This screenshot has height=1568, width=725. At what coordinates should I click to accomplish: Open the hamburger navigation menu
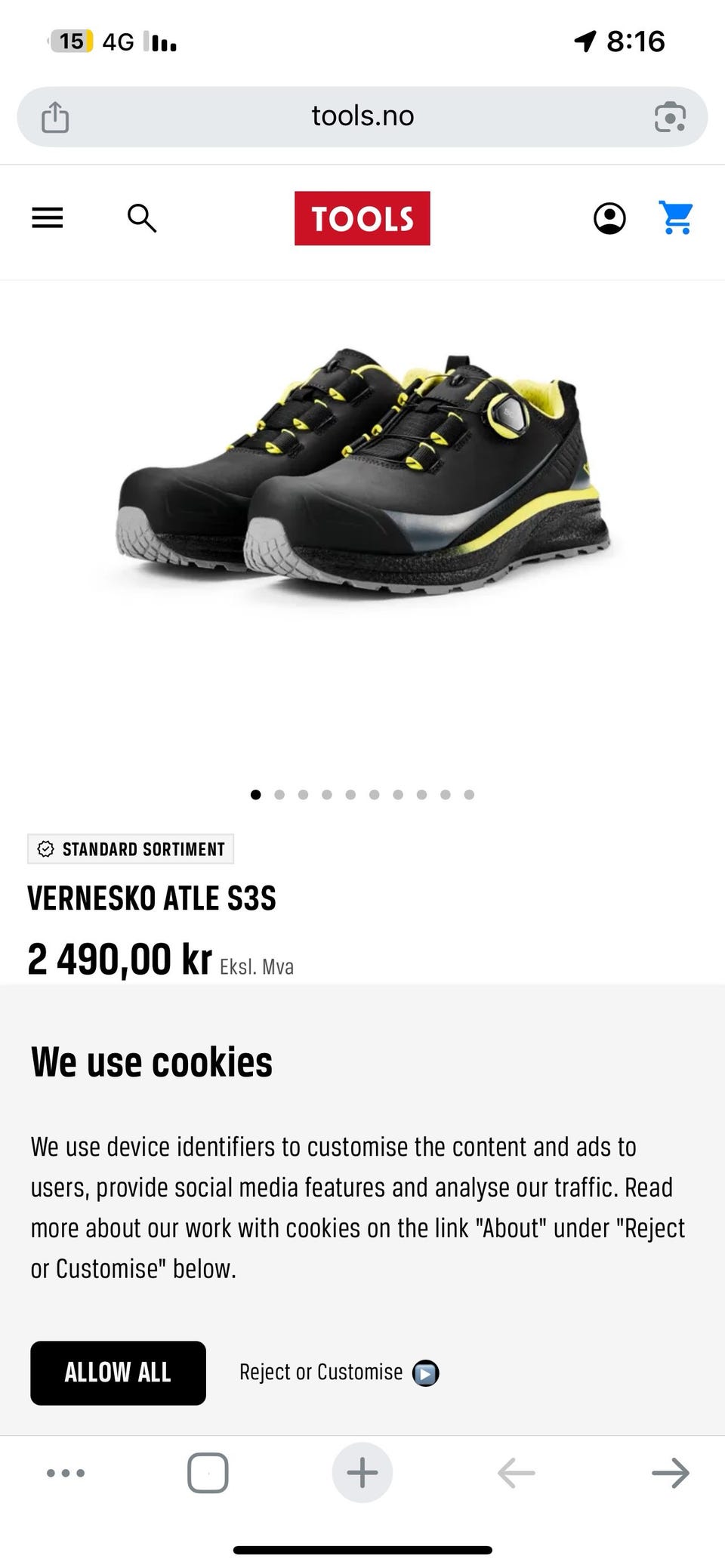click(x=47, y=218)
